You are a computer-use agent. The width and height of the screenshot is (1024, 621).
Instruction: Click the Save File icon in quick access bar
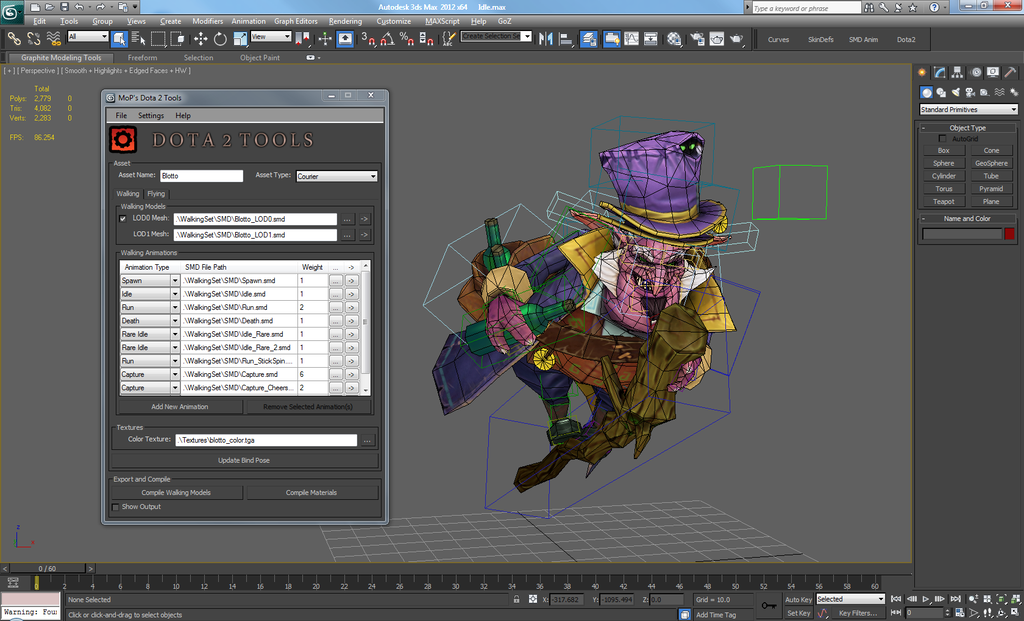tap(64, 7)
